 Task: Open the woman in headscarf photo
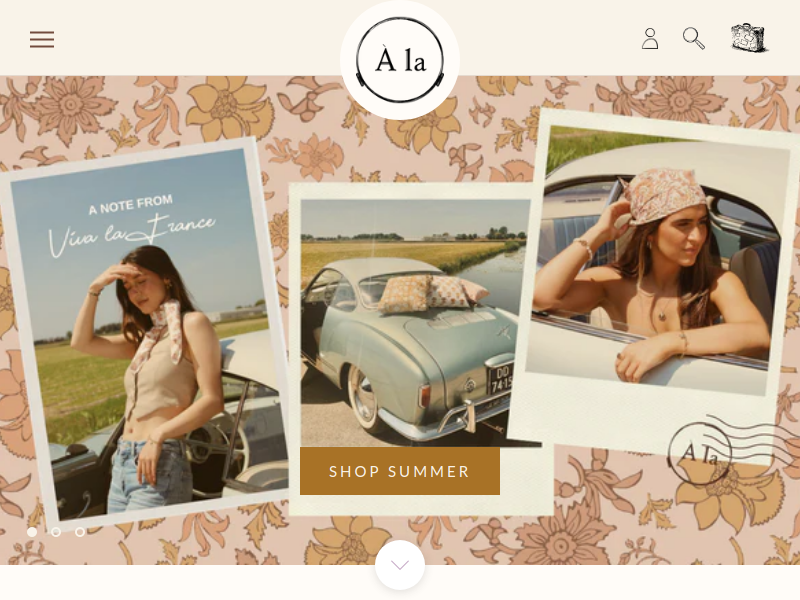(656, 260)
